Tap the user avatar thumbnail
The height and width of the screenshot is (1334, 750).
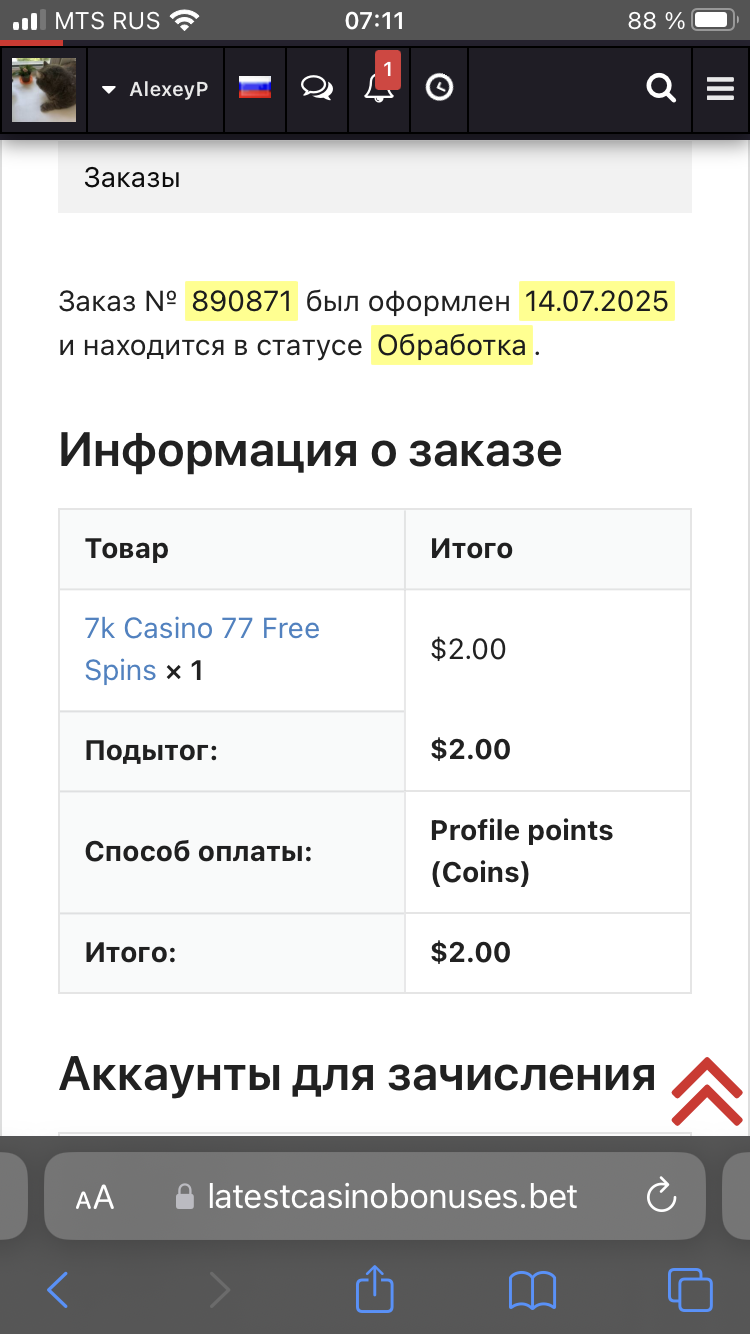click(44, 89)
